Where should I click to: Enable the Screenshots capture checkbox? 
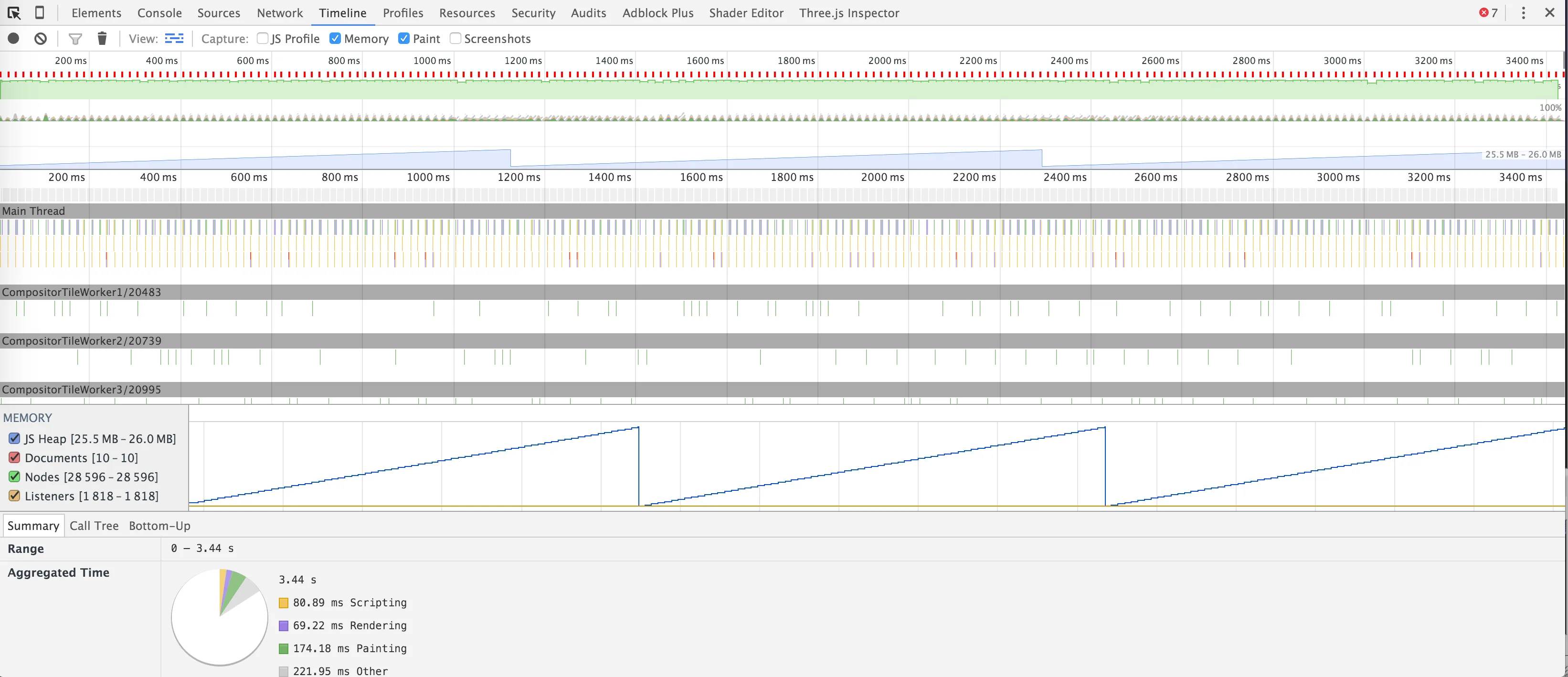(x=456, y=39)
